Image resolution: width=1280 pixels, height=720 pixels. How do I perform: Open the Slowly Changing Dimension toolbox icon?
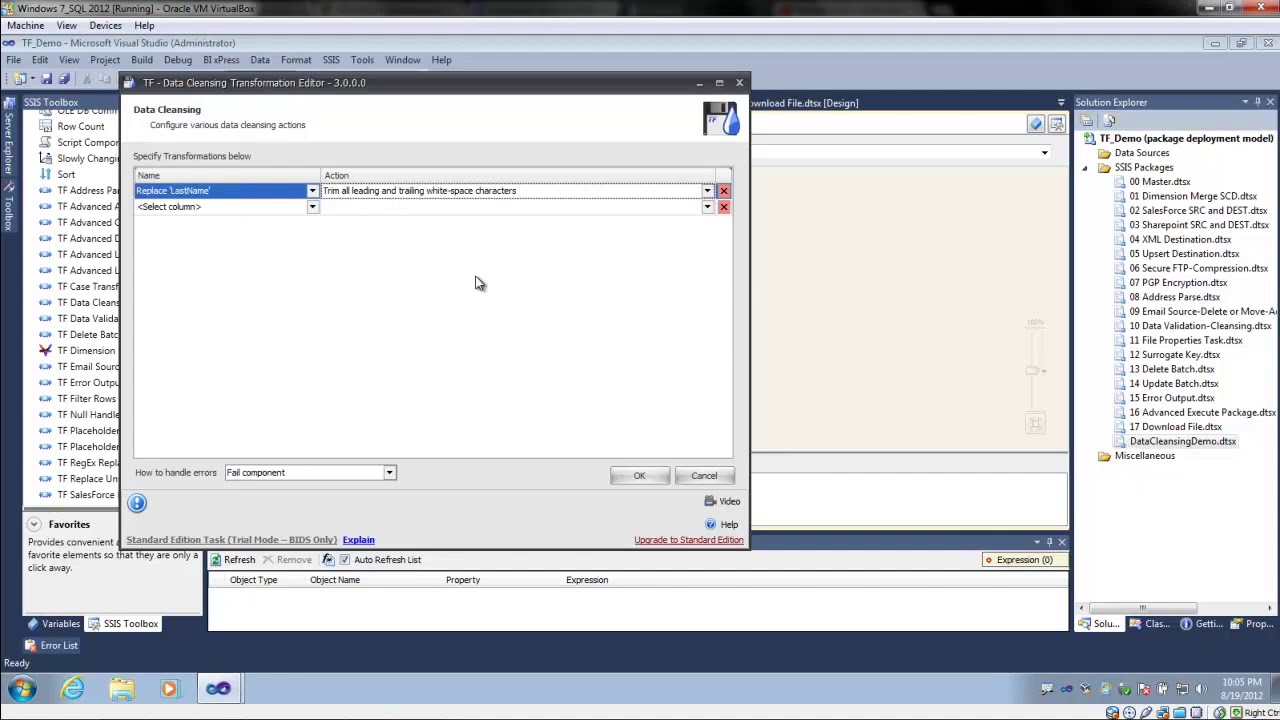[x=45, y=158]
